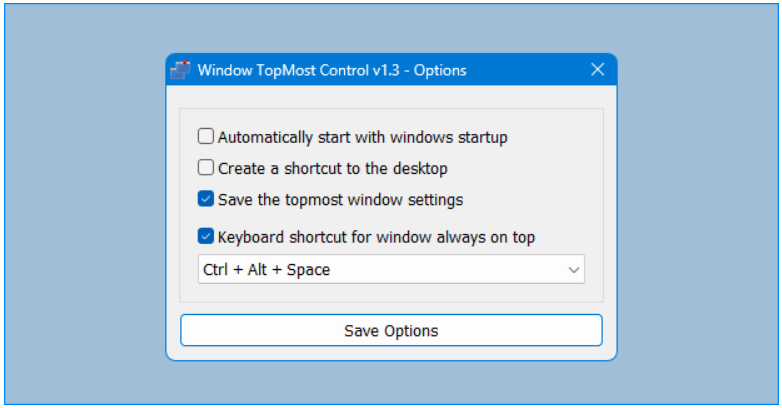
Task: Click the blue desktop background outside the dialog
Action: point(80,200)
